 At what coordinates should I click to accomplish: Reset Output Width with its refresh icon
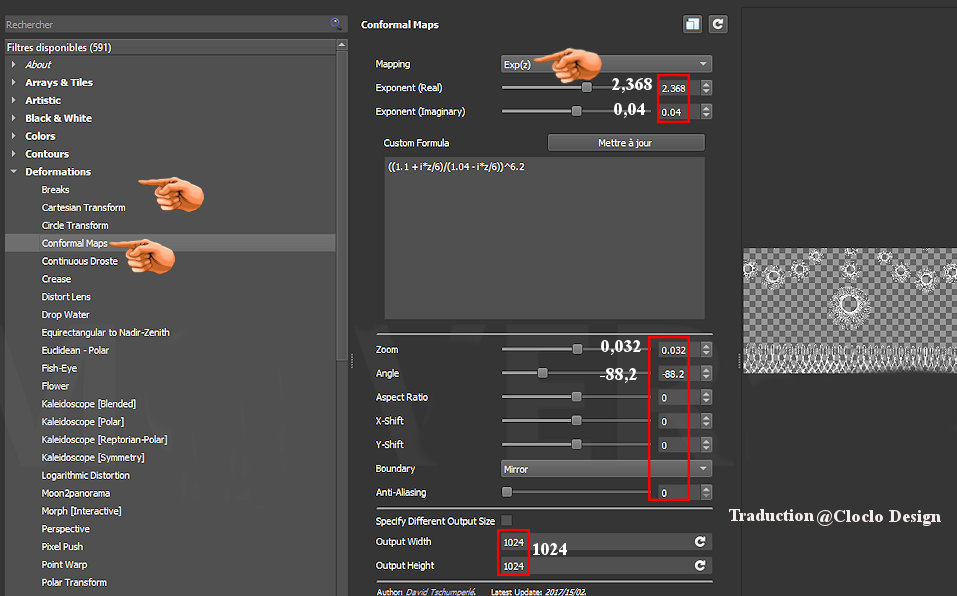click(700, 542)
